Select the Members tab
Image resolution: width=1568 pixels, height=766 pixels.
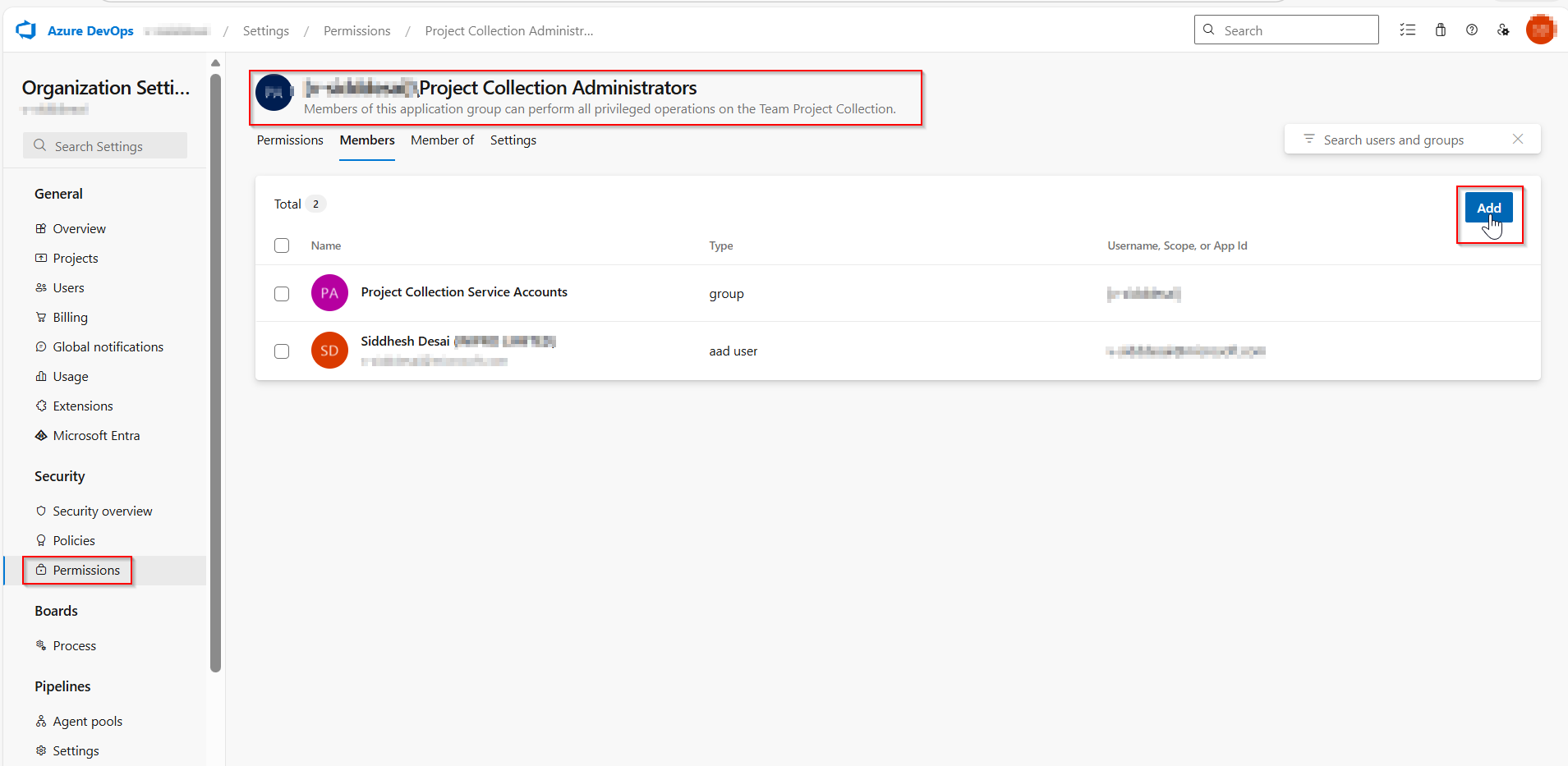[x=367, y=140]
